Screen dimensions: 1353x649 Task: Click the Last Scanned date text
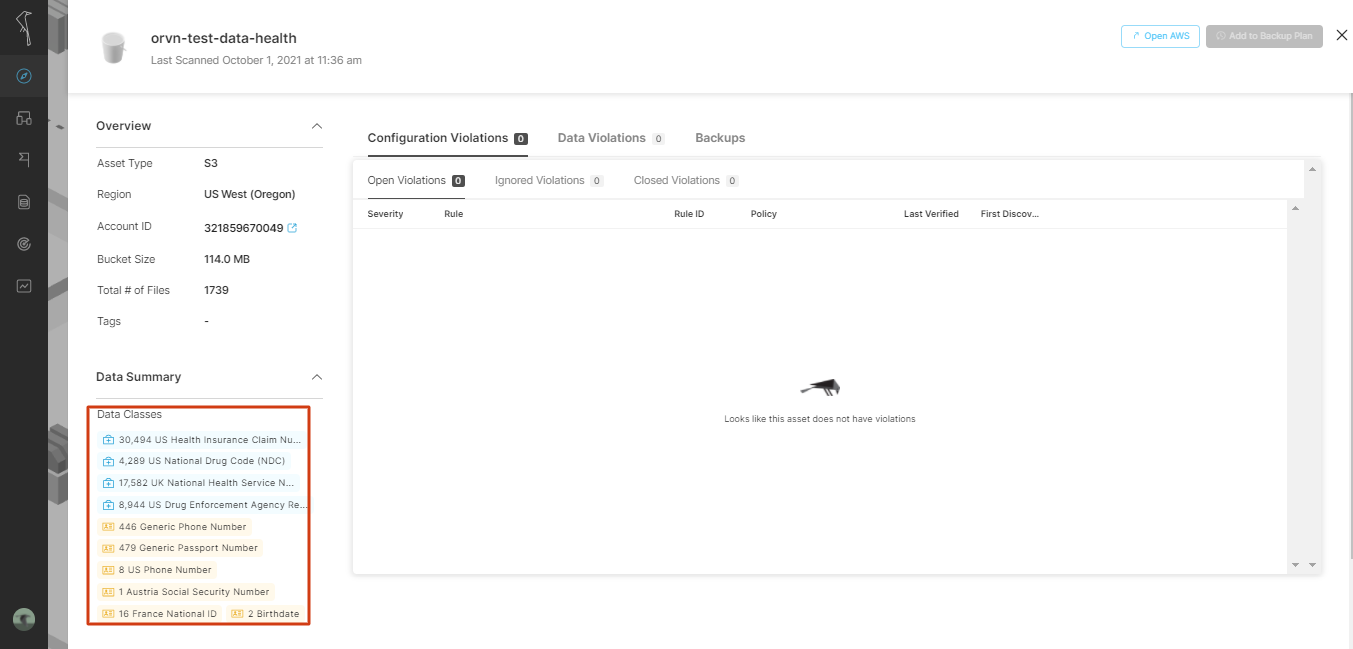pyautogui.click(x=256, y=60)
